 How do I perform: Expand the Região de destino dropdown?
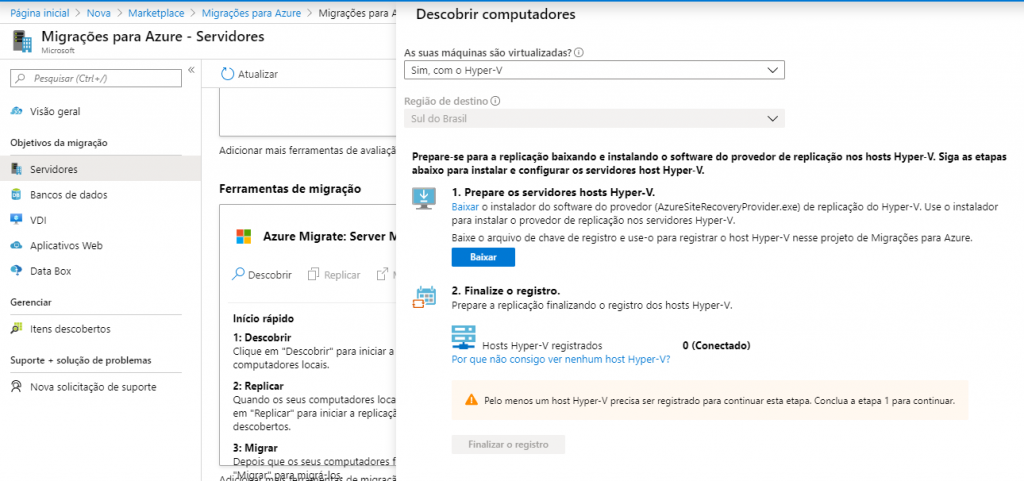[x=594, y=119]
